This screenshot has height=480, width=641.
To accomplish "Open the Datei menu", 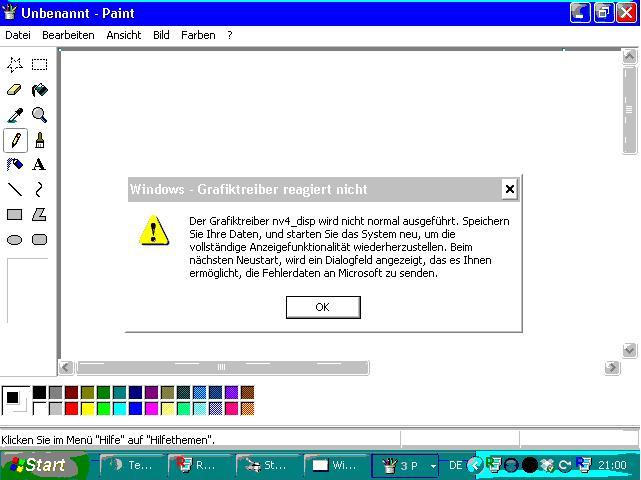I will click(x=18, y=35).
